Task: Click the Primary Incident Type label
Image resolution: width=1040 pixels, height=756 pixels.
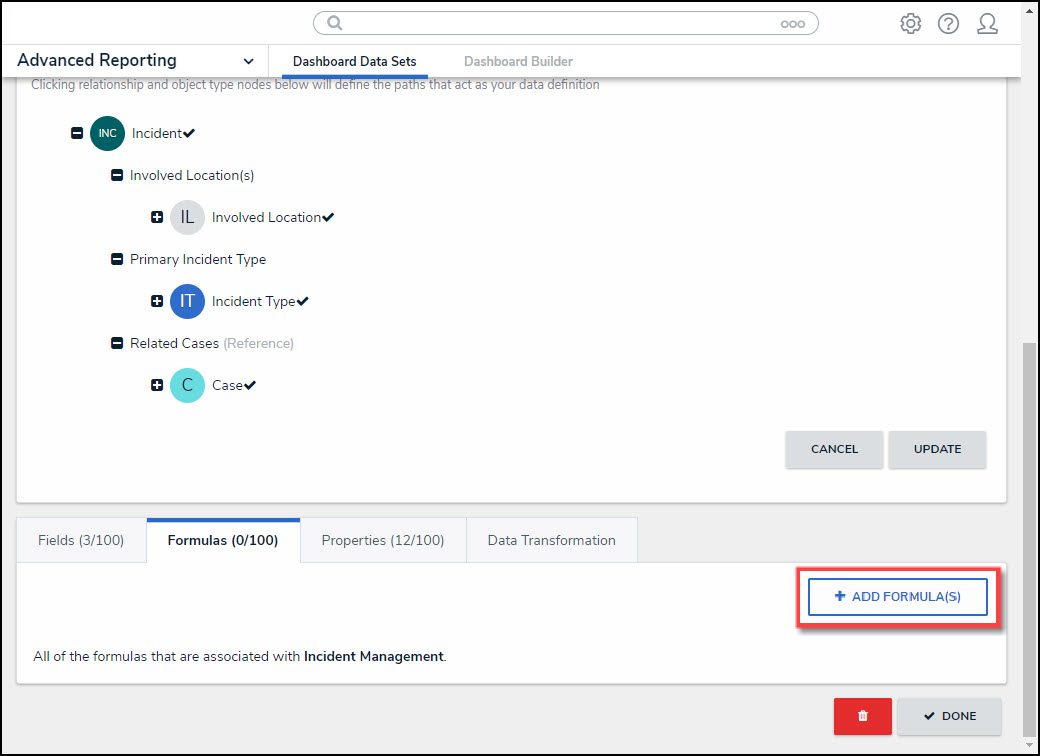Action: 198,259
